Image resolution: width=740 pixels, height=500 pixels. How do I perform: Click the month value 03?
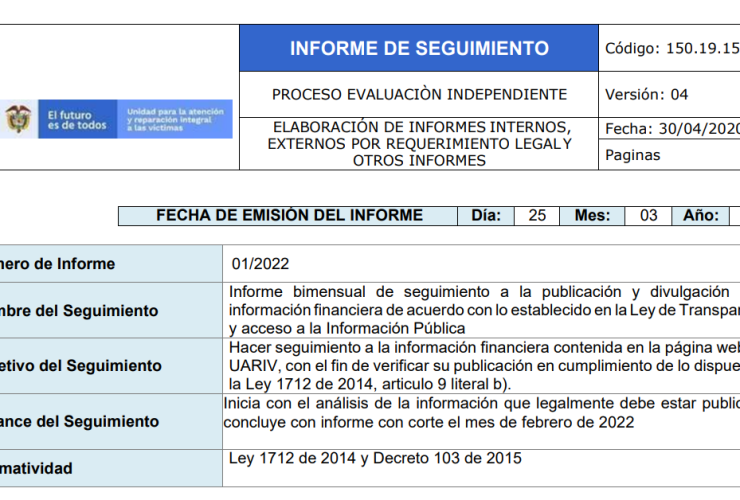648,215
